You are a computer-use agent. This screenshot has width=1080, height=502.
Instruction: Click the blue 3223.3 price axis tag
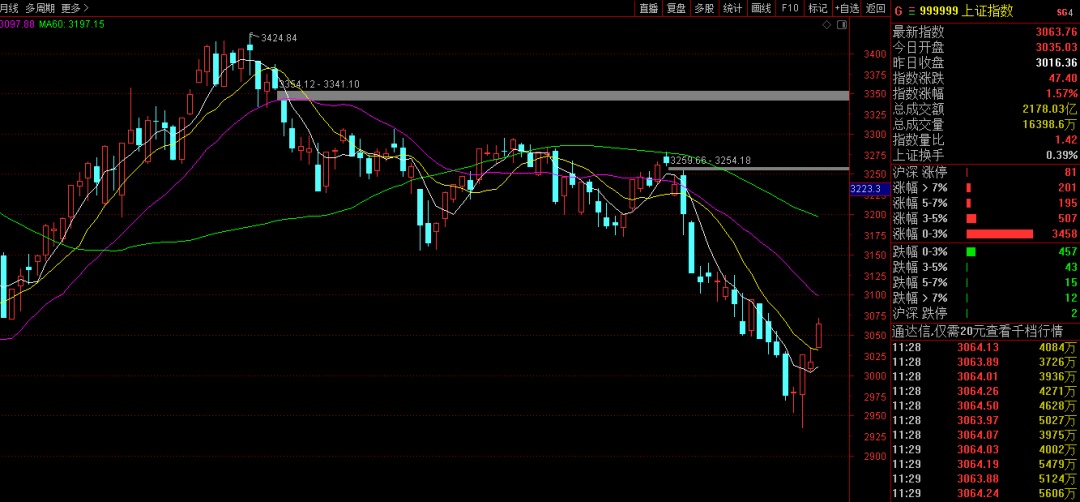tap(869, 188)
